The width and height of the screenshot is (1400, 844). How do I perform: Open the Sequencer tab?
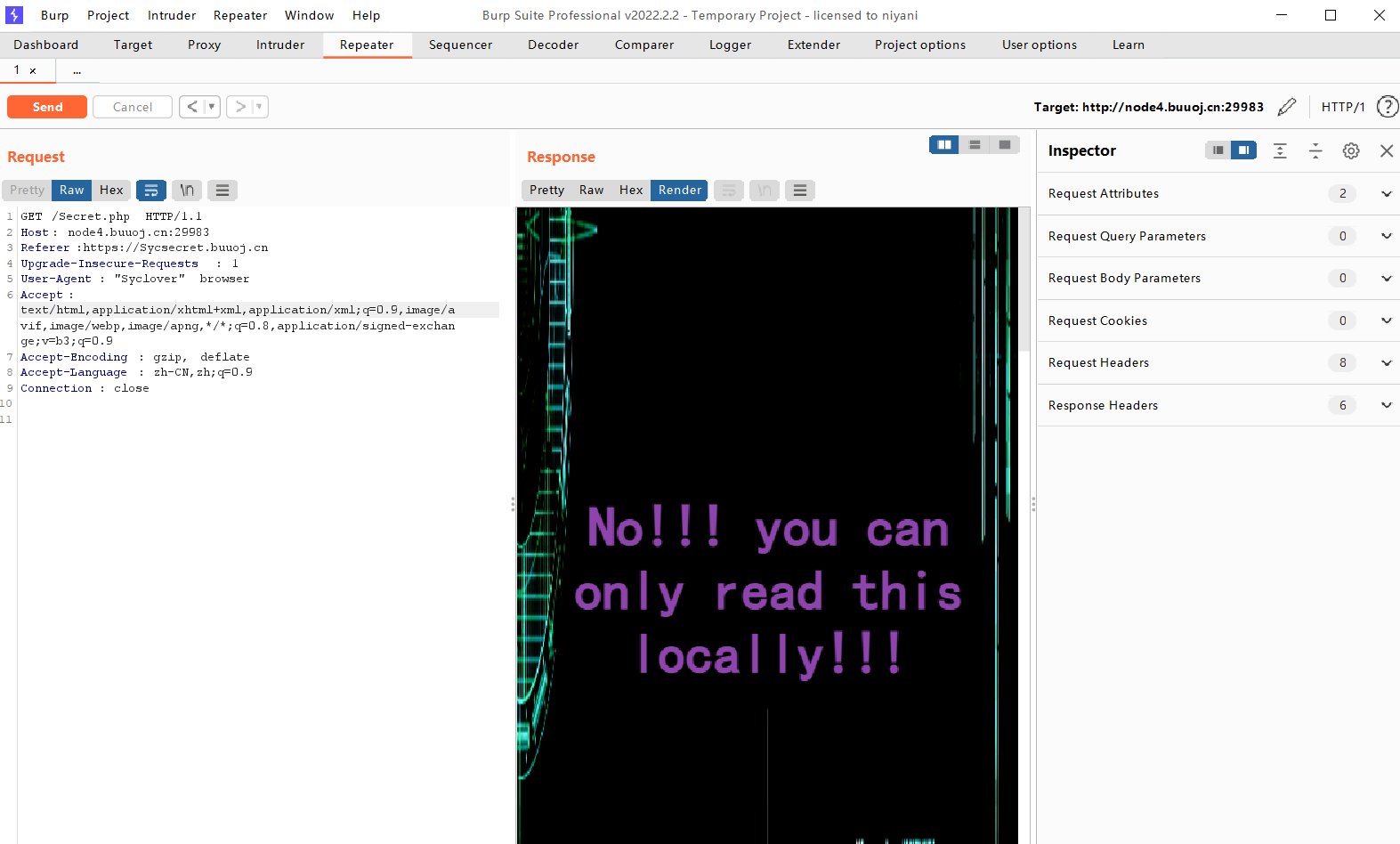(x=460, y=45)
